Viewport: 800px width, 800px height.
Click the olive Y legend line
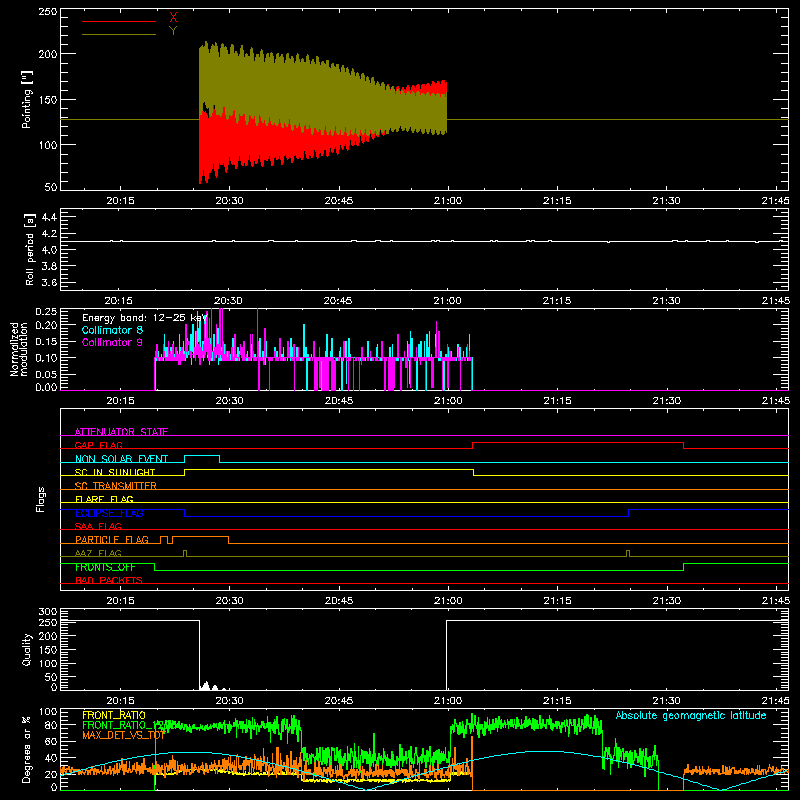[119, 35]
